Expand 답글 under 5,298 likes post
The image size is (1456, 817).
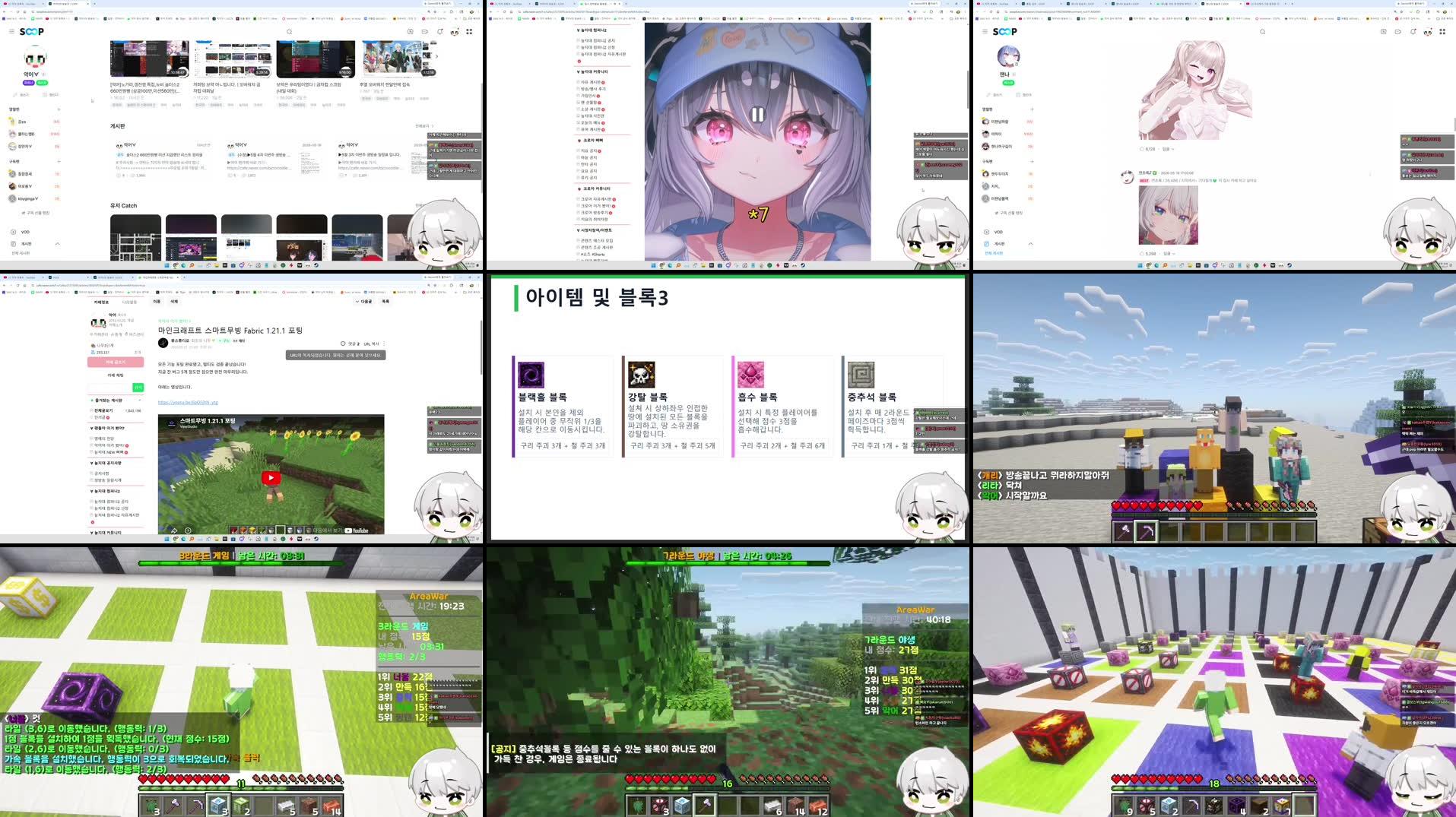pyautogui.click(x=1168, y=254)
